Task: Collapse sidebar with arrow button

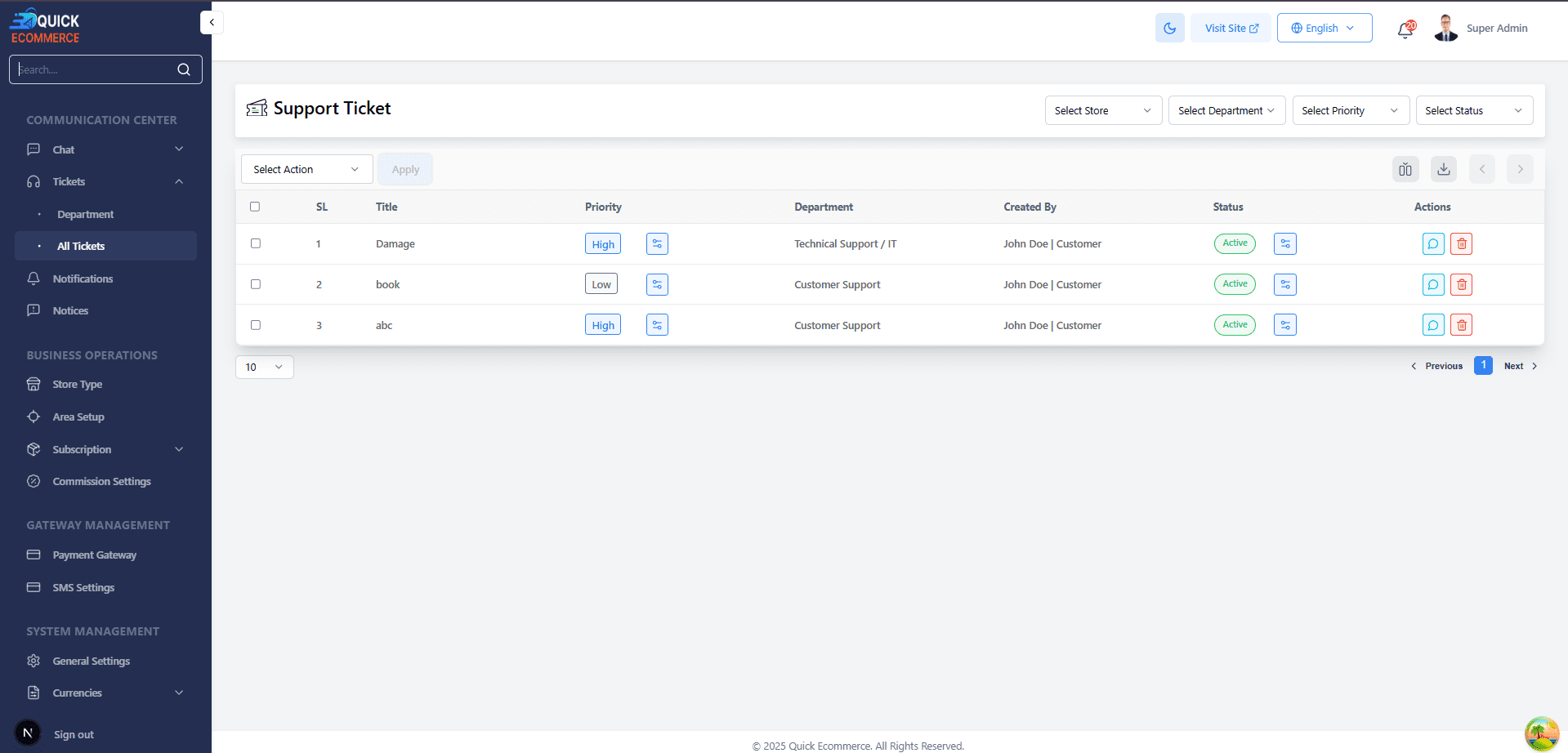Action: [212, 22]
